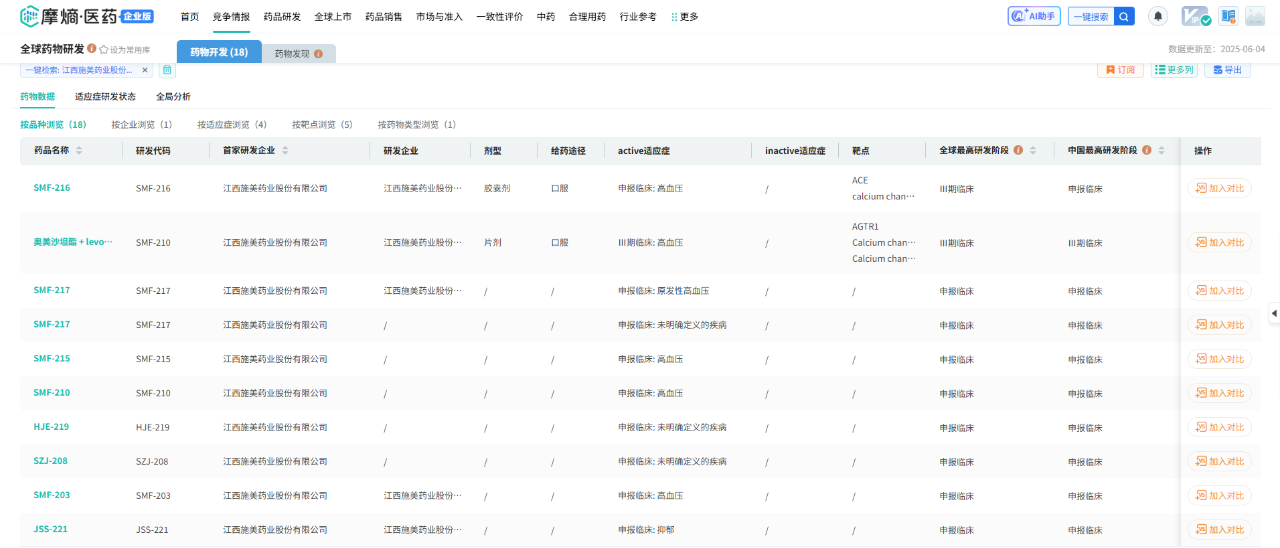Click the user avatar thumbnail
Screen dimensions: 1280x548
(1254, 16)
